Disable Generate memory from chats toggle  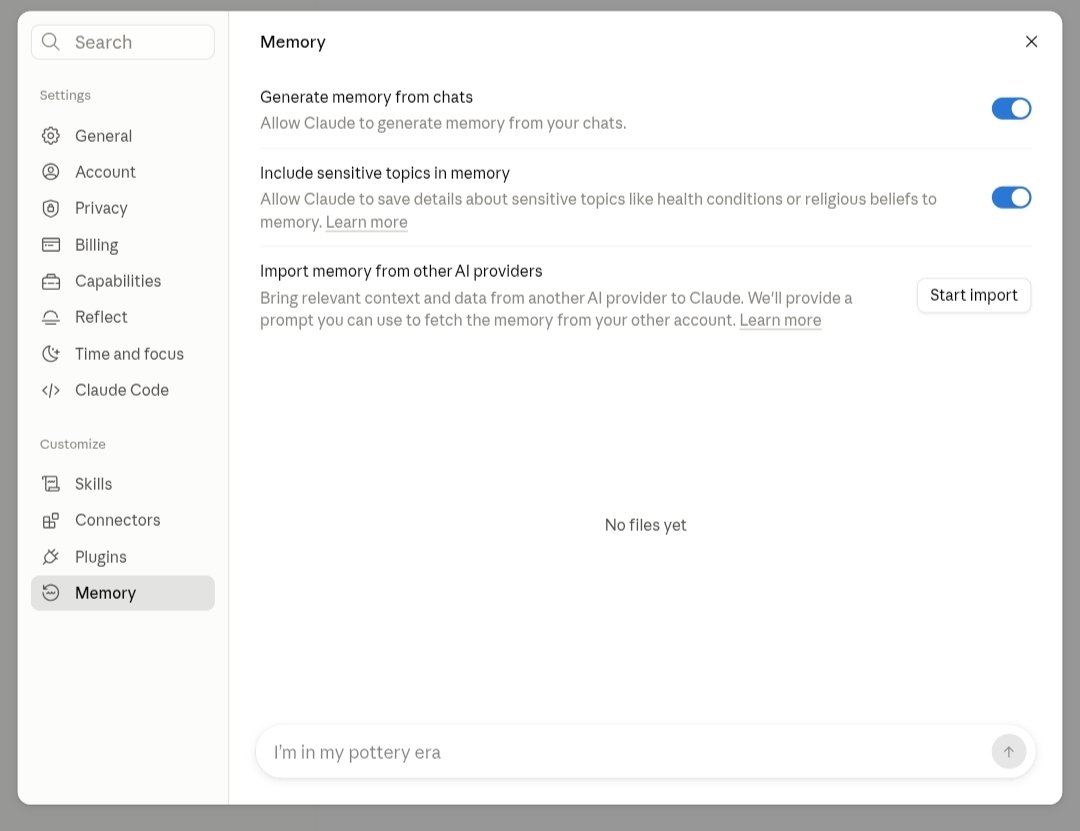pos(1011,108)
